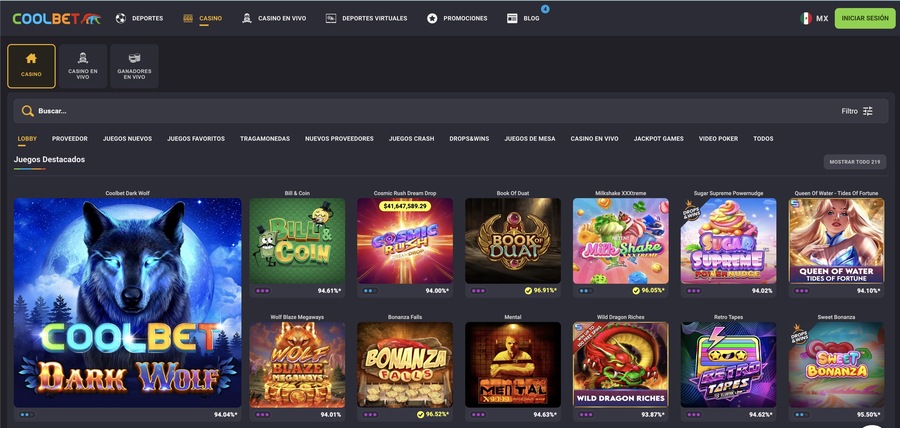Screen dimensions: 900x428
Task: Open Promociones in the top menu
Action: coord(457,18)
